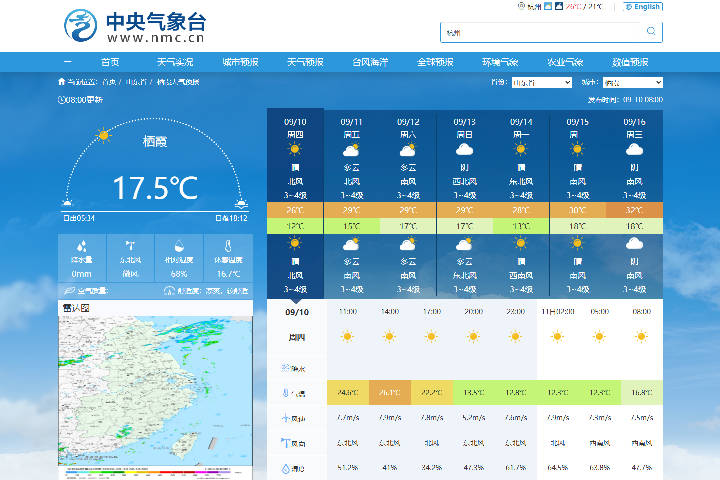Screen dimensions: 720x480
Task: Open 台风海洋 menu item
Action: 370,62
